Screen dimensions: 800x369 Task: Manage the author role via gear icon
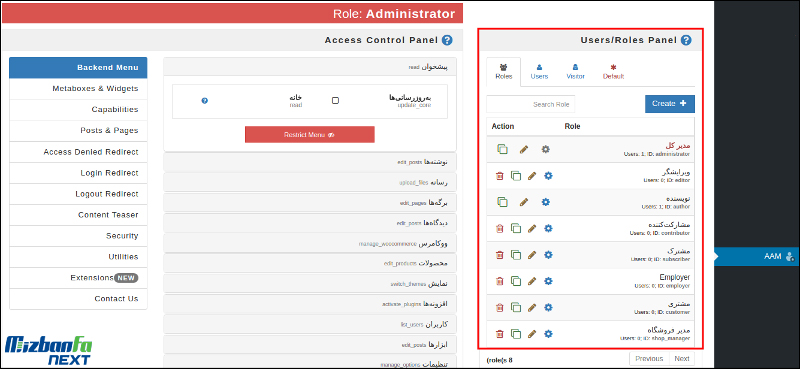[546, 202]
